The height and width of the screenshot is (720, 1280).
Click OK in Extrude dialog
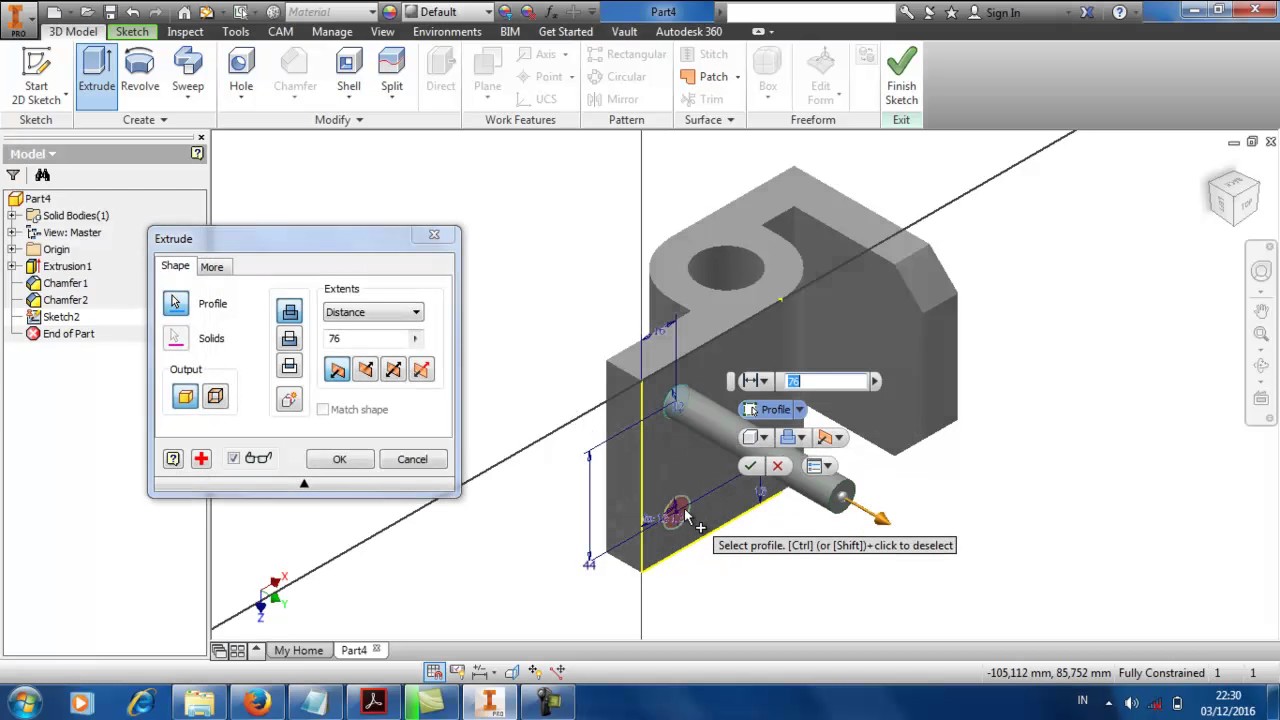pyautogui.click(x=340, y=459)
